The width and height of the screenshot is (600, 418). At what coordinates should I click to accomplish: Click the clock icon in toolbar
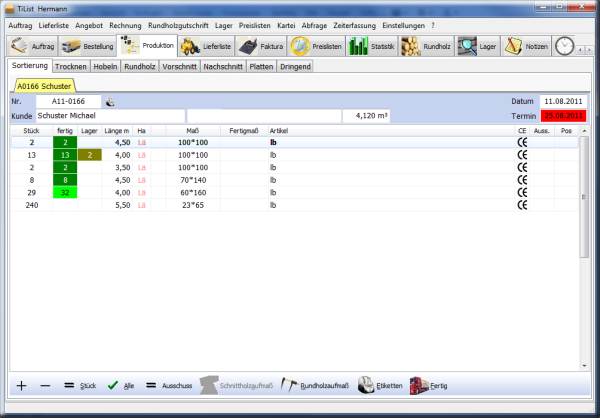click(x=564, y=46)
